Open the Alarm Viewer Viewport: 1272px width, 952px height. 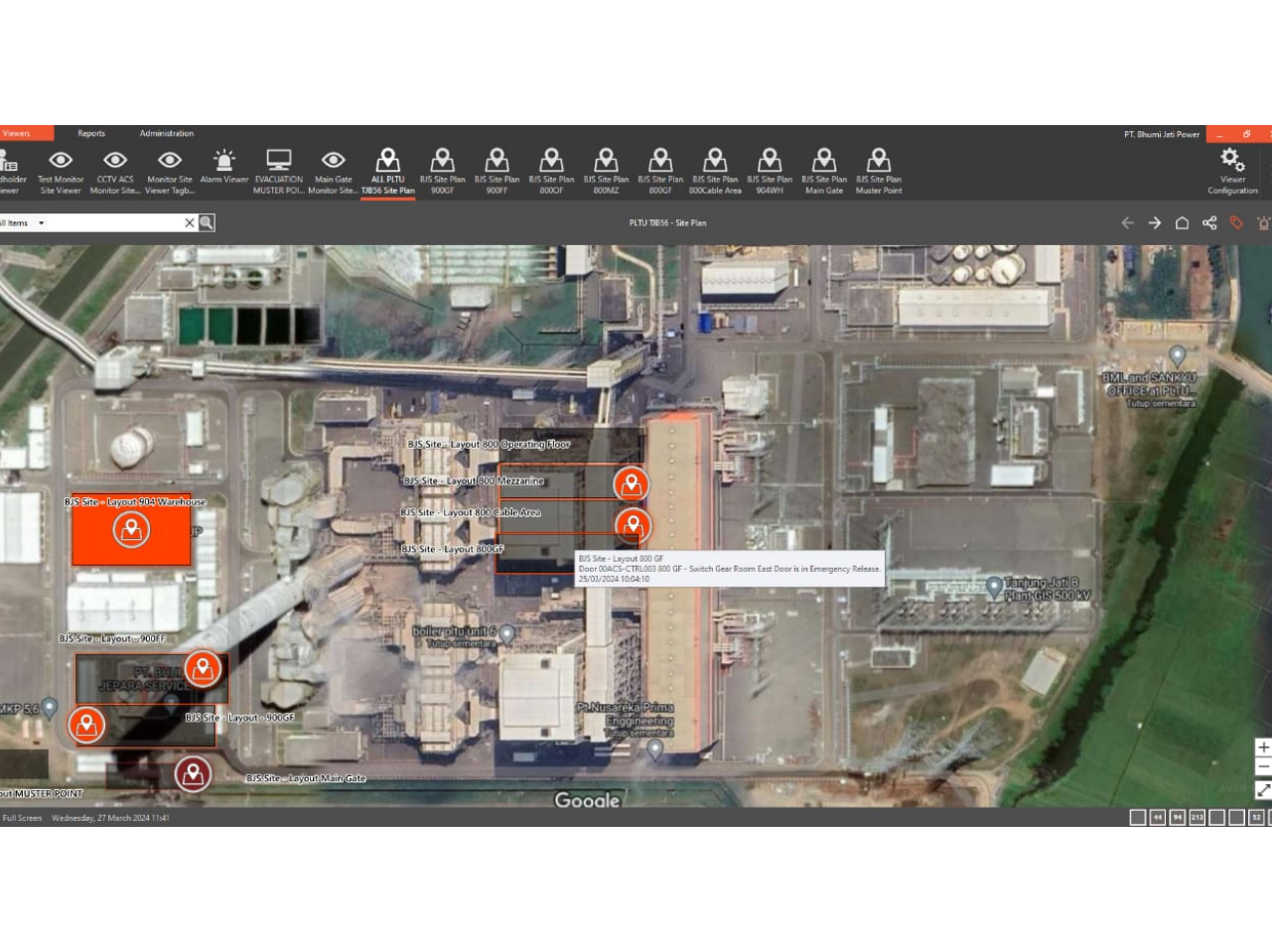[x=225, y=164]
